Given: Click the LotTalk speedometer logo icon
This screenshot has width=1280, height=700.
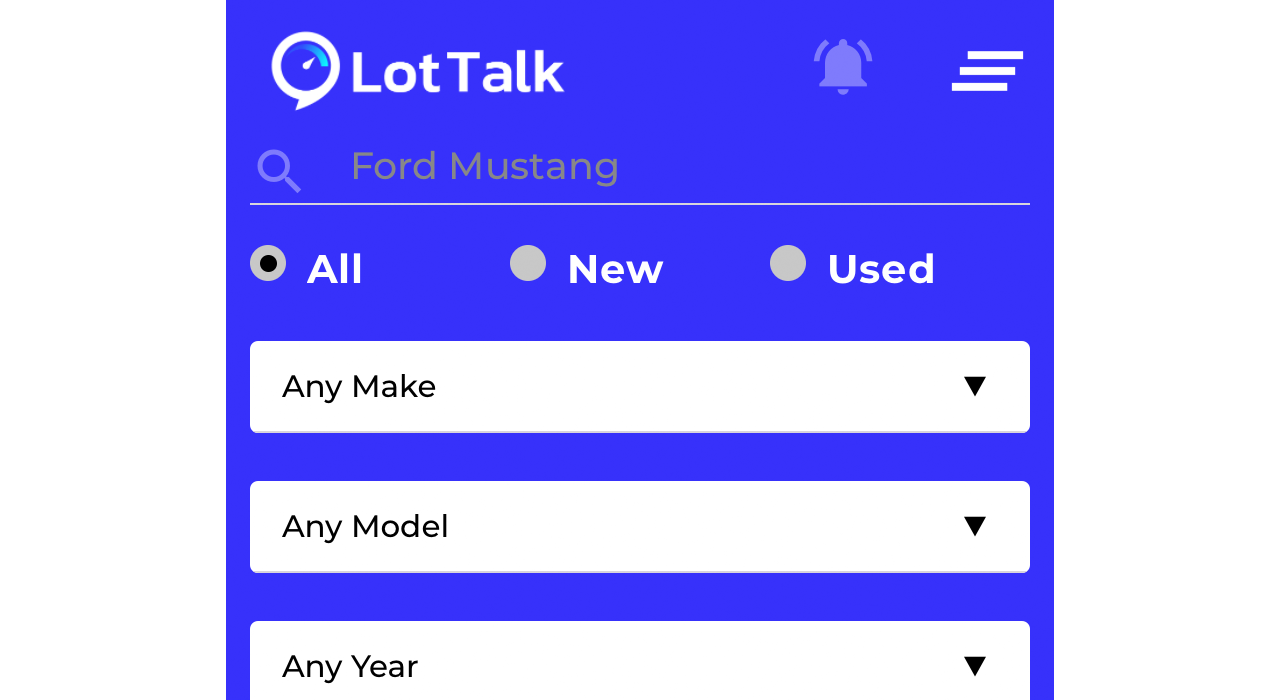Looking at the screenshot, I should [x=306, y=70].
